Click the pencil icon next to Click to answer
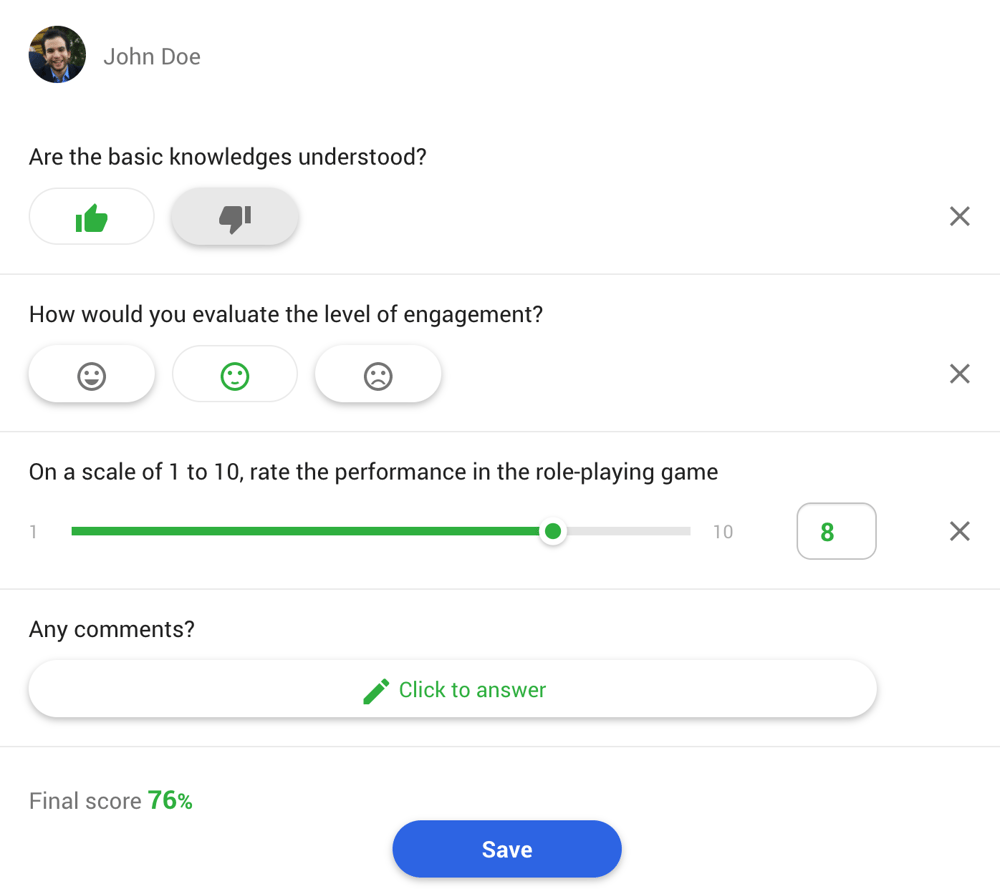The width and height of the screenshot is (1000, 889). point(376,690)
